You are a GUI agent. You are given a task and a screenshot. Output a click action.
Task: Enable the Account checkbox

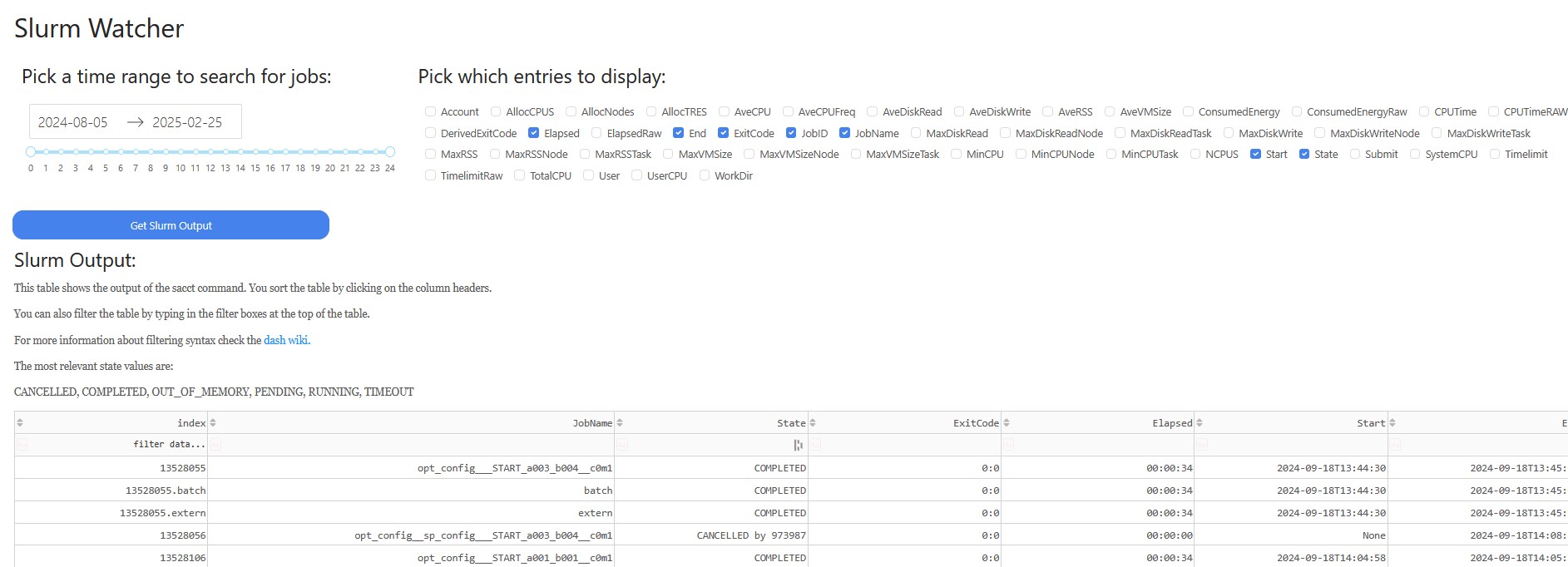click(430, 111)
